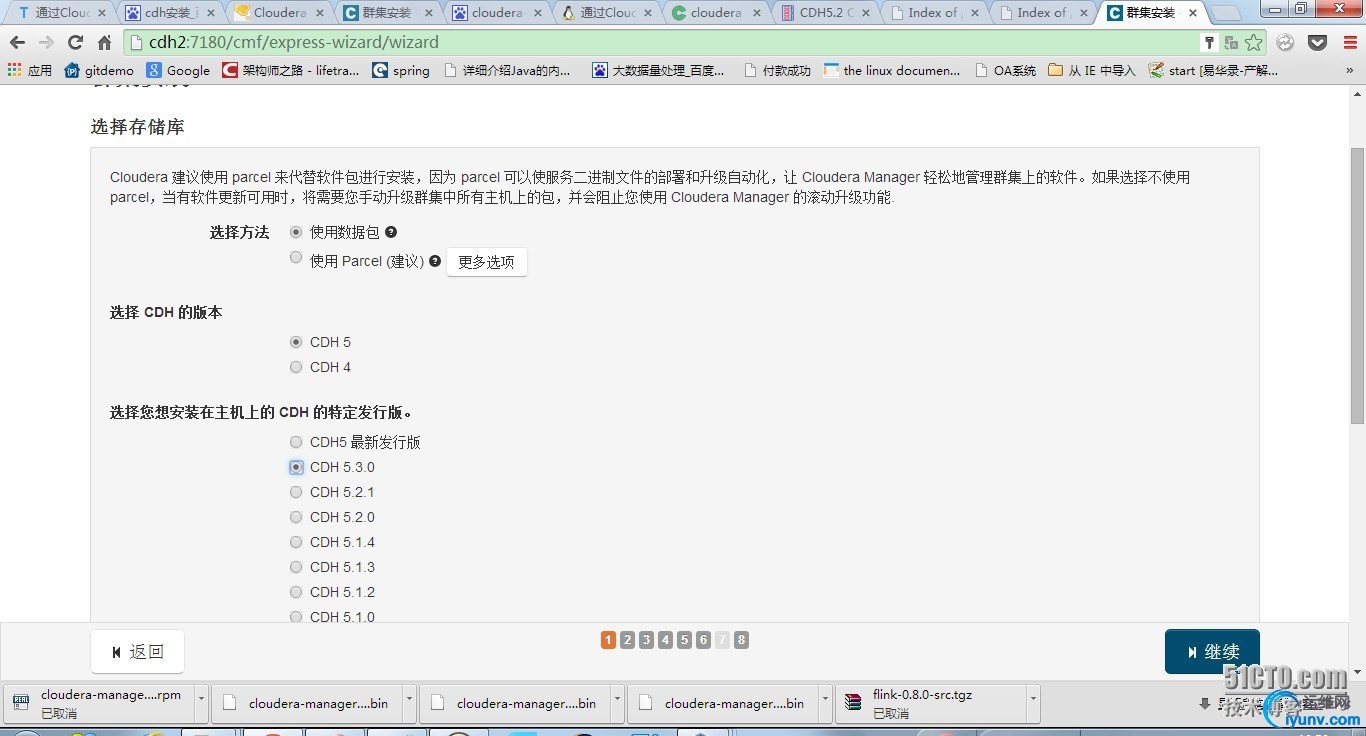Open the flink-0.8.0-src.tgz download item
The width and height of the screenshot is (1366, 736).
coord(925,702)
